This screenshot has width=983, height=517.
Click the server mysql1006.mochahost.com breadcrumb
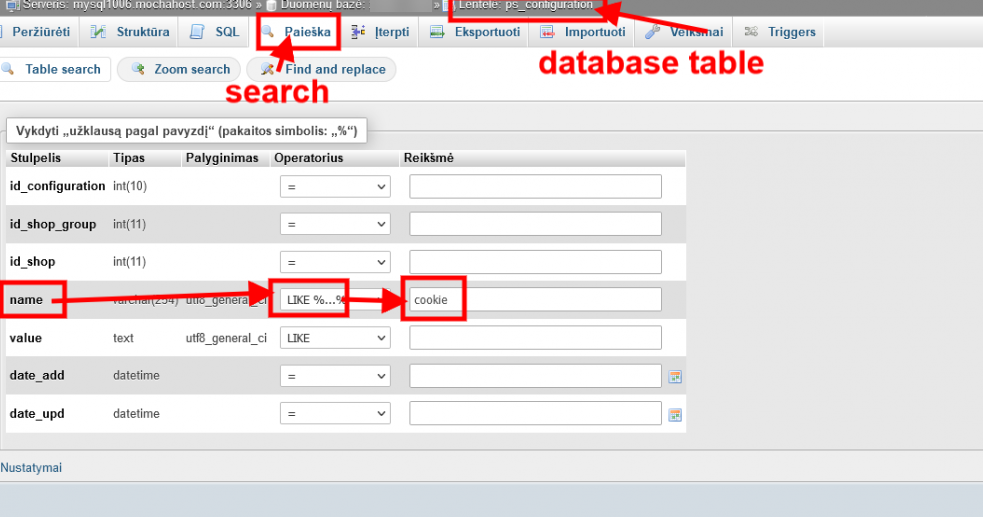(137, 6)
